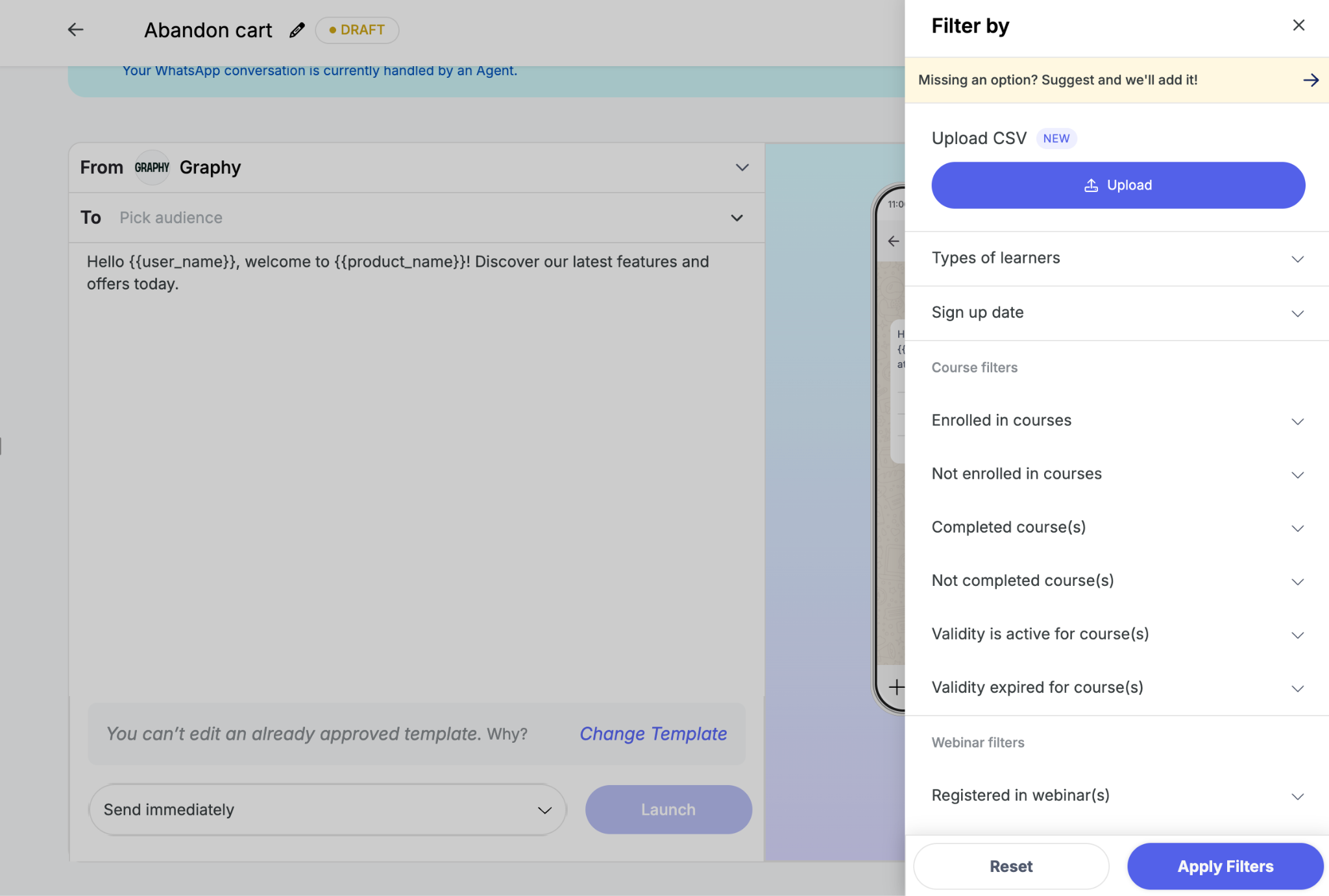Screen dimensions: 1329x896
Task: Open the Pick audience dropdown
Action: click(417, 217)
